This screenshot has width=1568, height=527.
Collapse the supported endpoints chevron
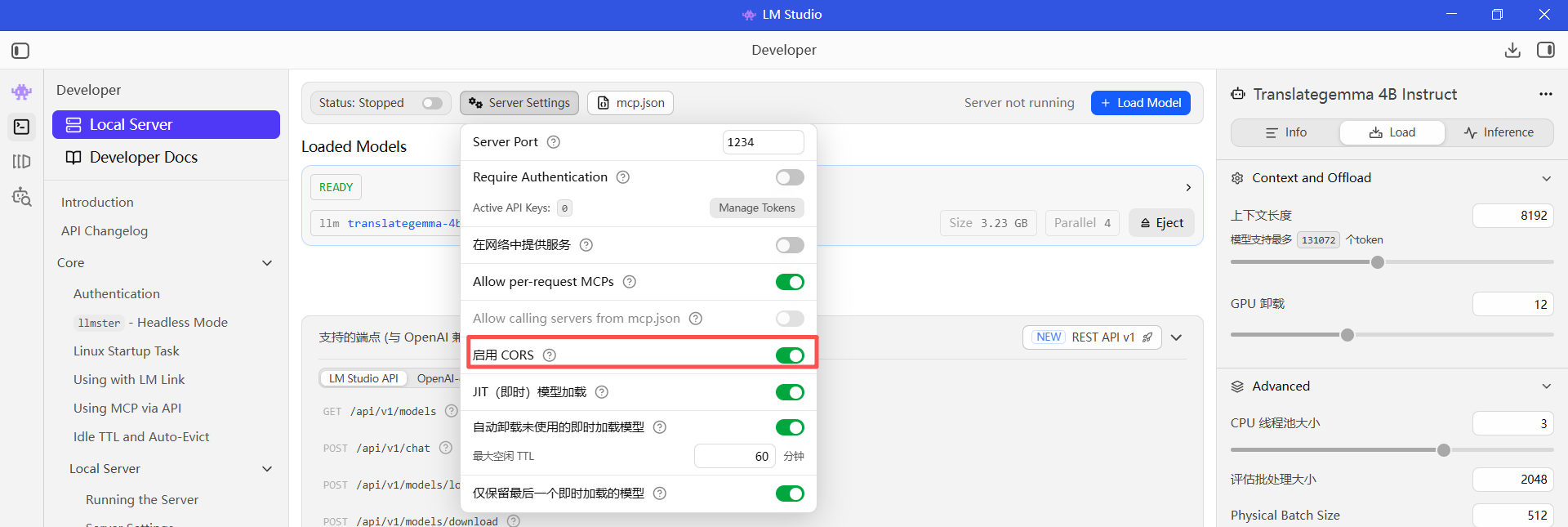1177,337
